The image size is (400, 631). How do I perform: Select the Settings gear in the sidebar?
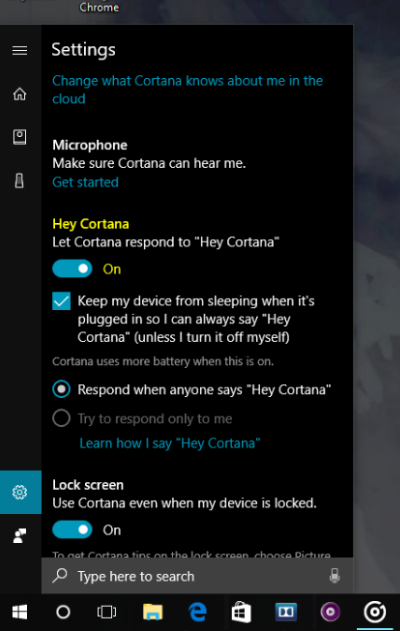[20, 492]
